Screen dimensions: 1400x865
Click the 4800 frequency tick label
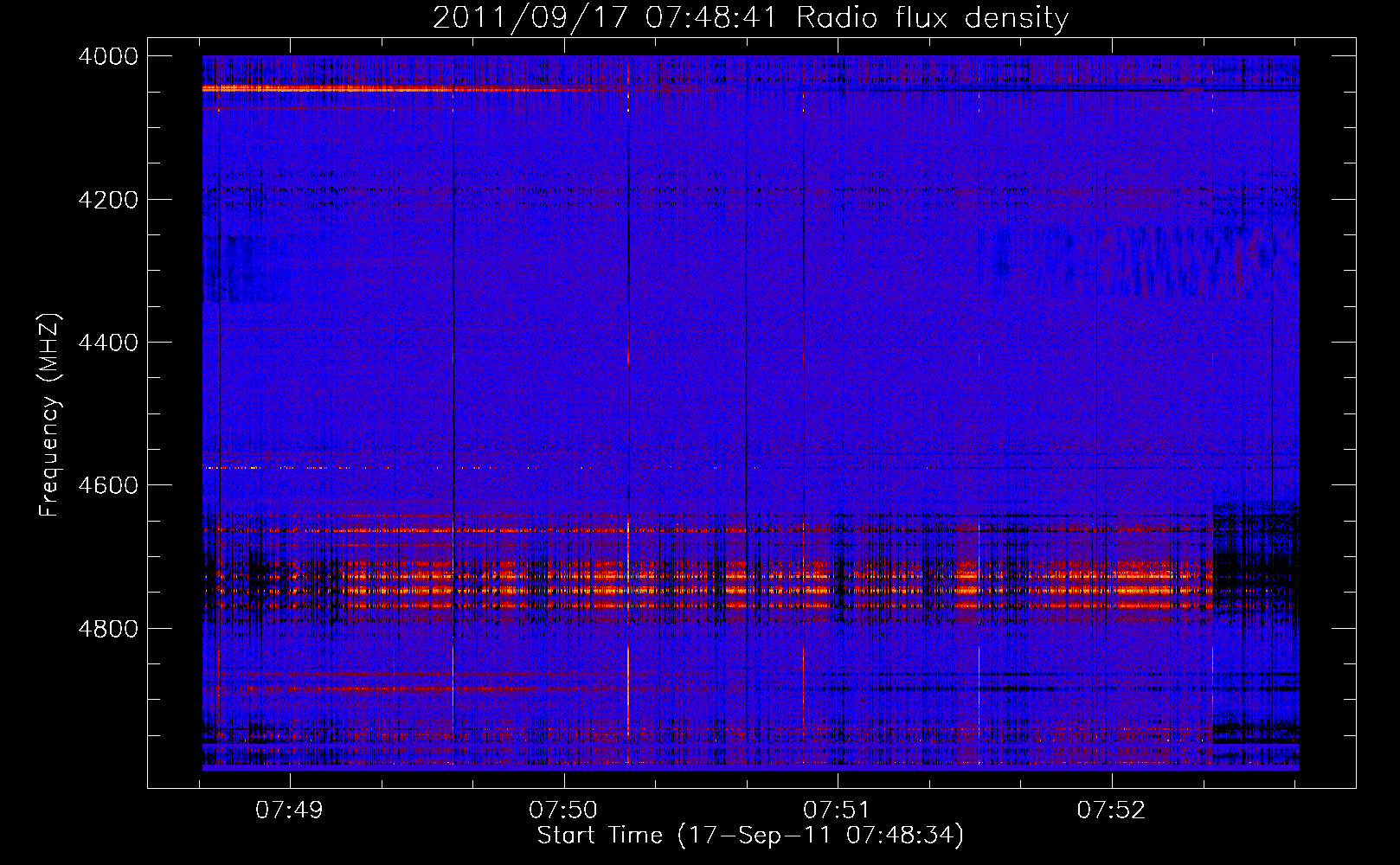(108, 629)
